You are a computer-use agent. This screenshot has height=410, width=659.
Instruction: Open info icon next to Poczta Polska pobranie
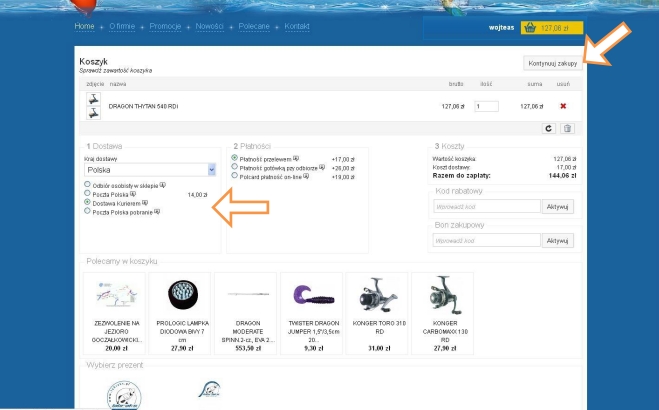click(157, 212)
